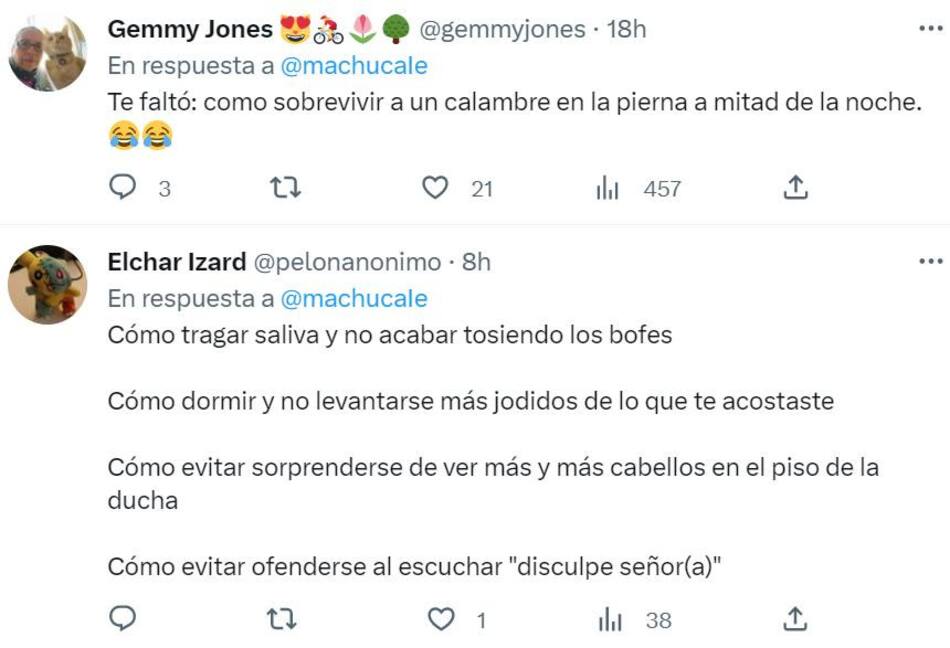950x648 pixels.
Task: Open Gemmy Jones's profile picture
Action: tap(47, 54)
